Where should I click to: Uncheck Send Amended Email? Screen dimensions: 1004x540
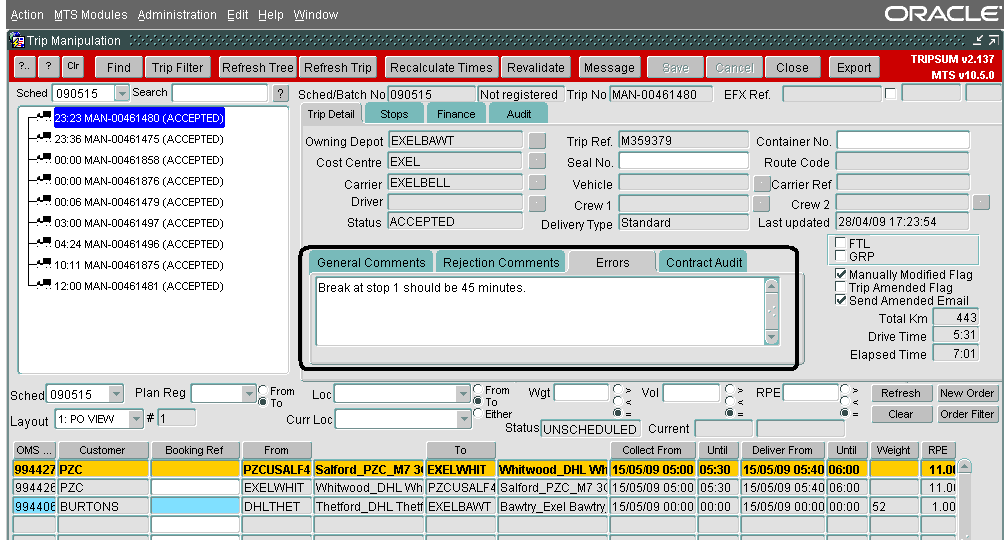(841, 300)
